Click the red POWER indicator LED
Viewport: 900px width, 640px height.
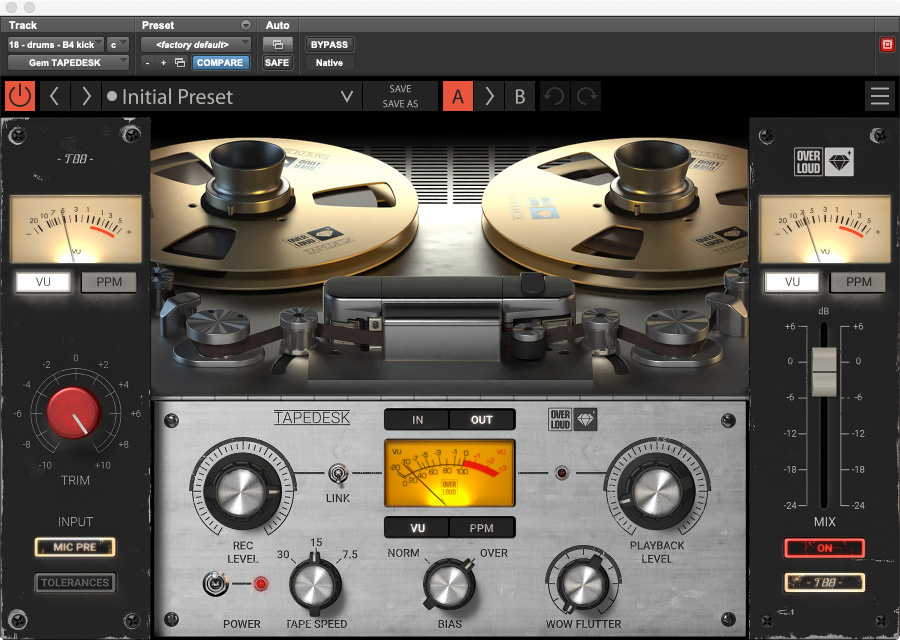point(261,584)
